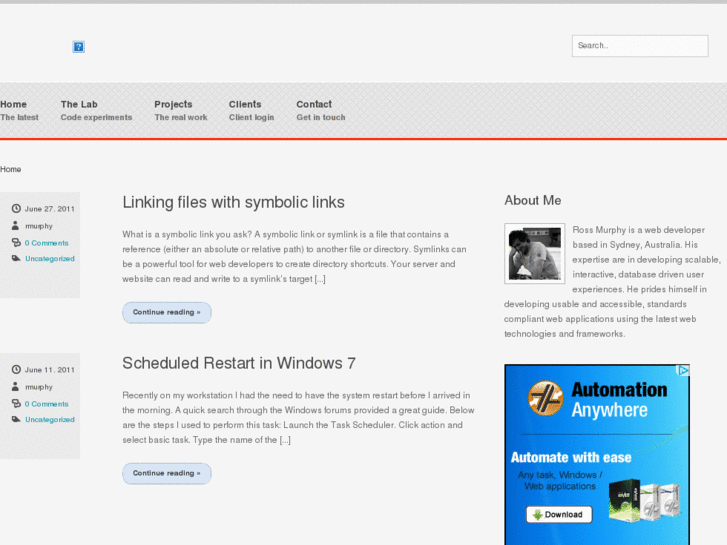Viewport: 727px width, 545px height.
Task: Open the 'Linking files with symbolic links' title
Action: [x=233, y=202]
